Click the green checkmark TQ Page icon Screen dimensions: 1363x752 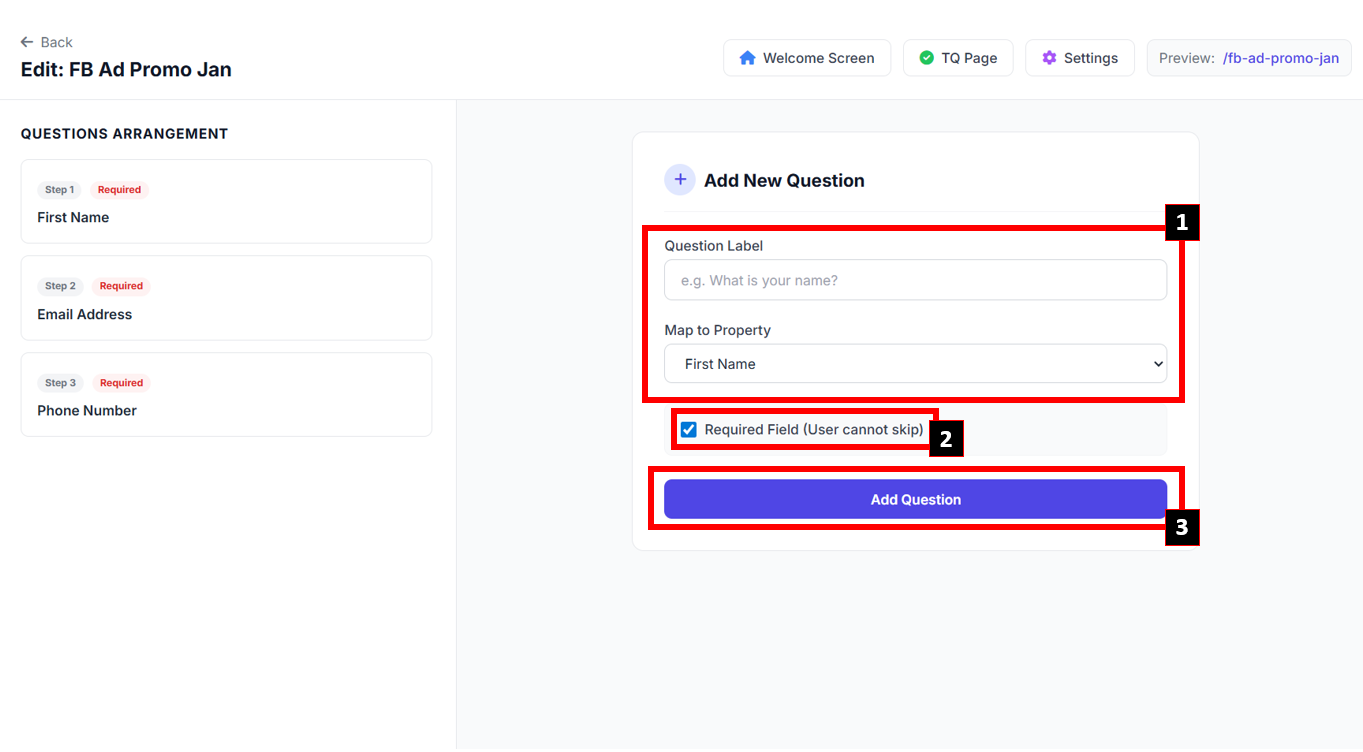click(x=926, y=58)
